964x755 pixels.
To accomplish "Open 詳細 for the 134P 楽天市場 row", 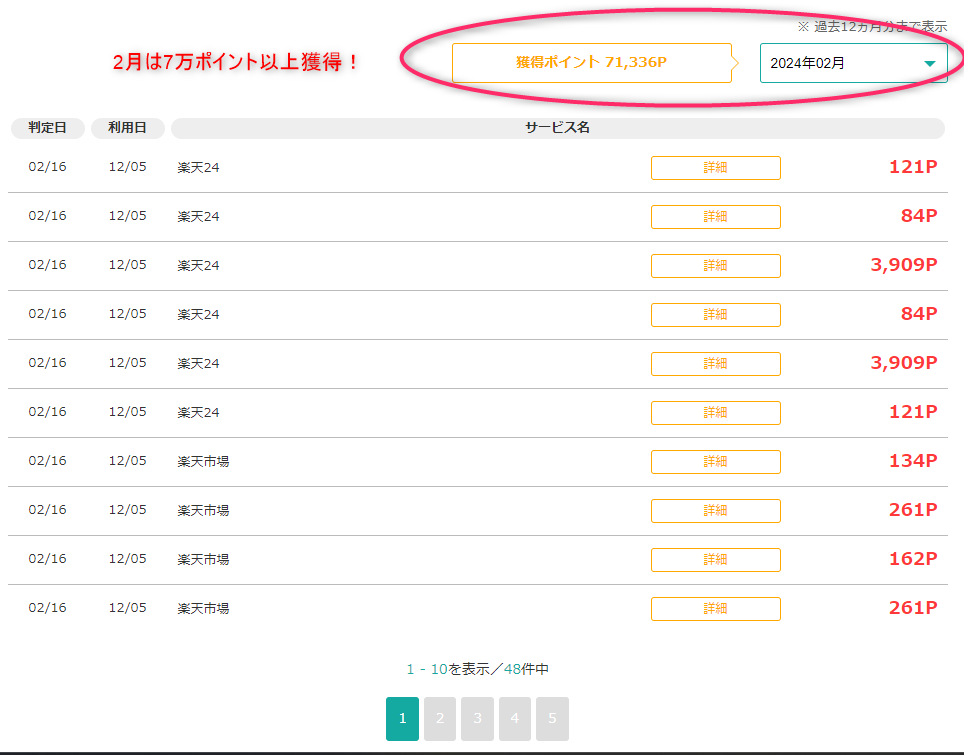I will tap(716, 462).
